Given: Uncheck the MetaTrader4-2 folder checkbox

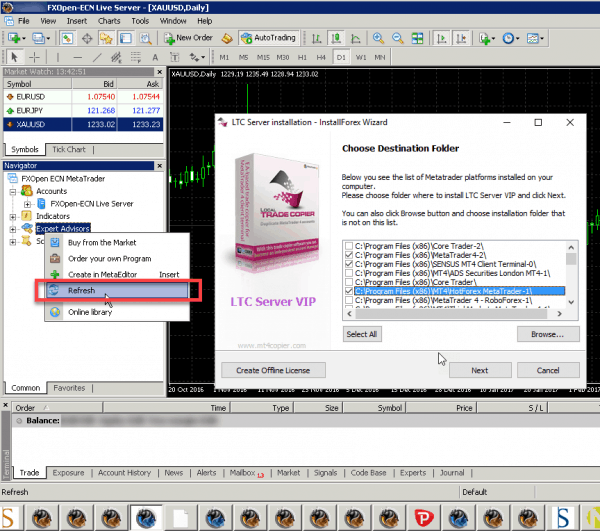Looking at the screenshot, I should 349,255.
